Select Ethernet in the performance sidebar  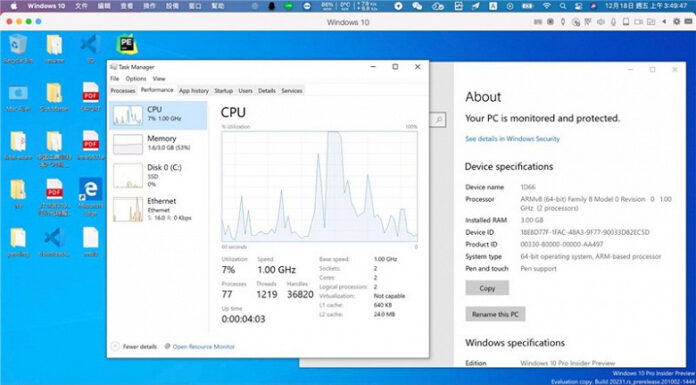coord(158,209)
